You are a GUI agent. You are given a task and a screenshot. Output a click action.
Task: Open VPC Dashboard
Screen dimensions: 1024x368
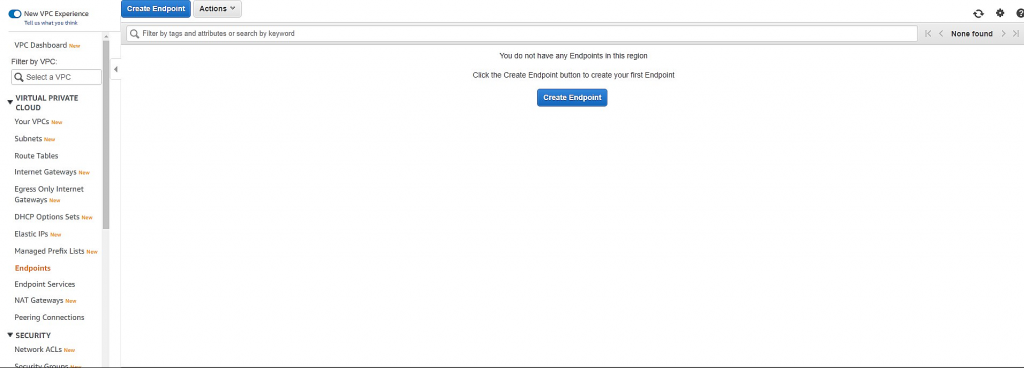40,46
